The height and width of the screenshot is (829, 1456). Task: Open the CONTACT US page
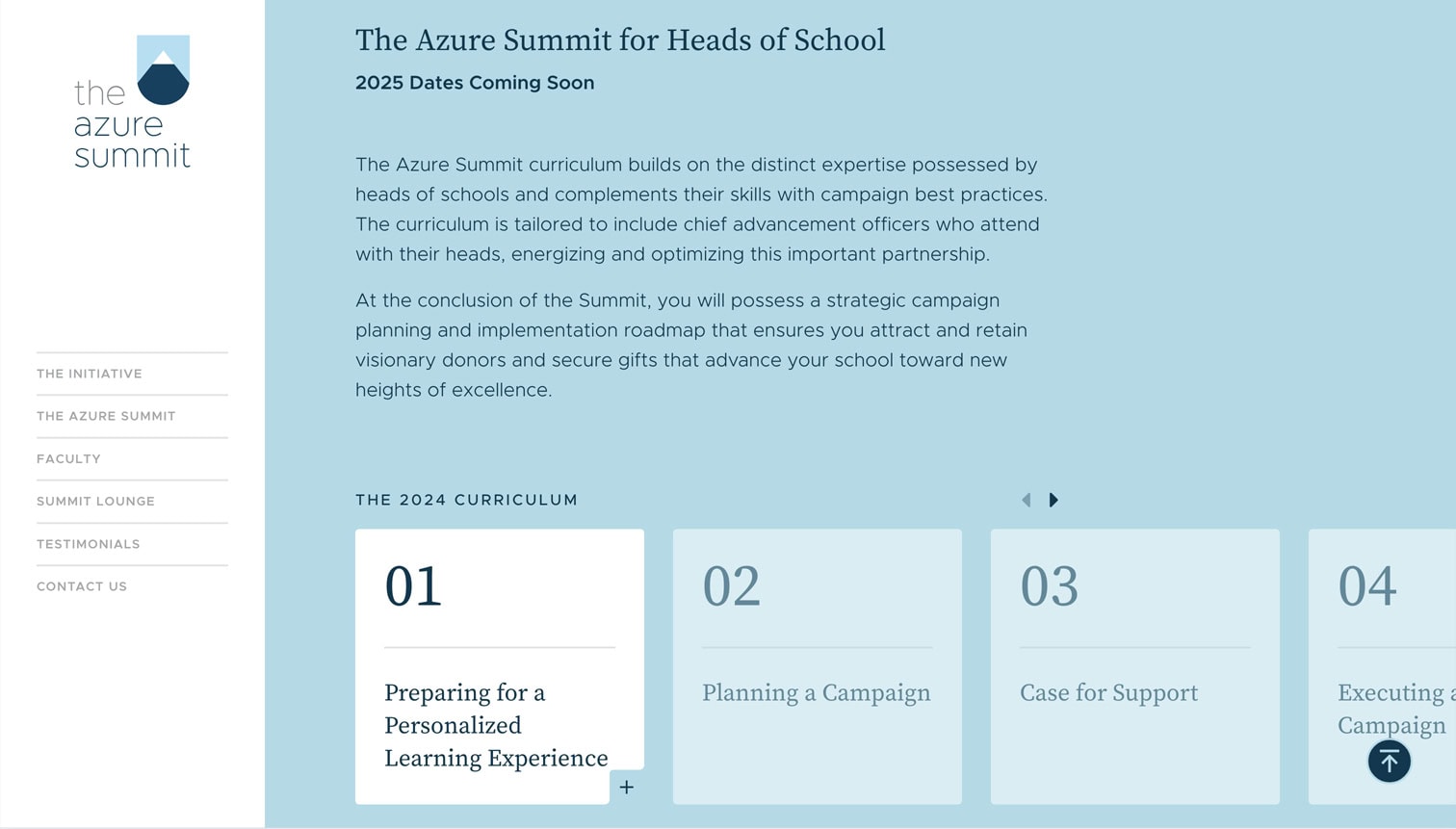[81, 586]
